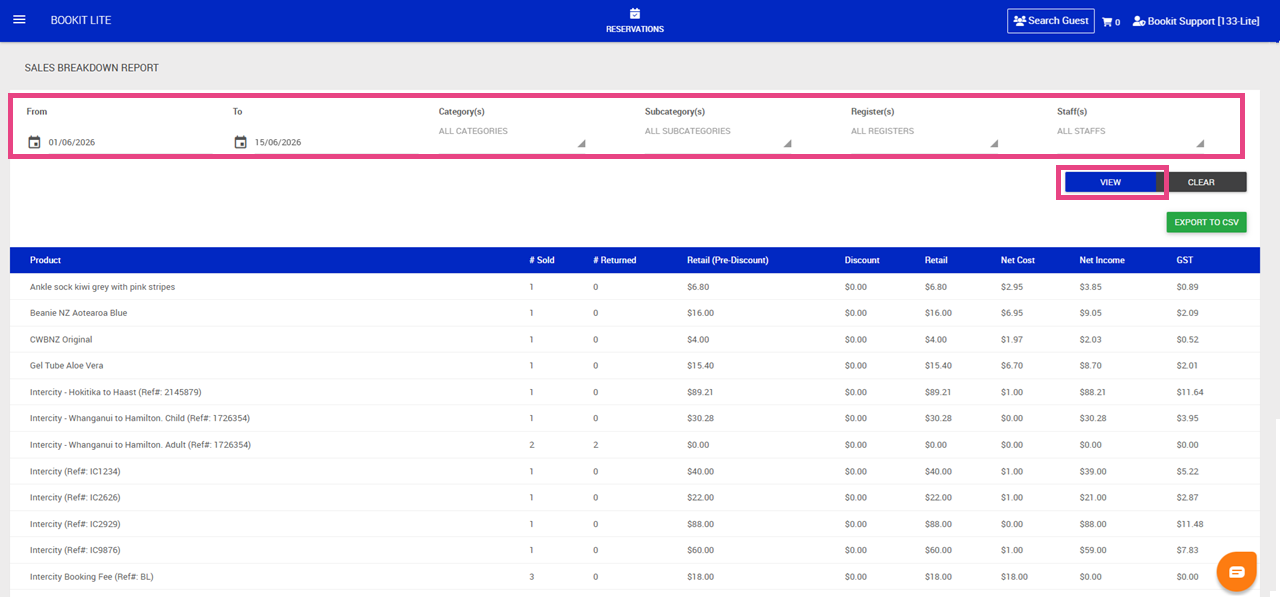
Task: Select Intercity (Ref#: IC2929) row
Action: tap(635, 524)
